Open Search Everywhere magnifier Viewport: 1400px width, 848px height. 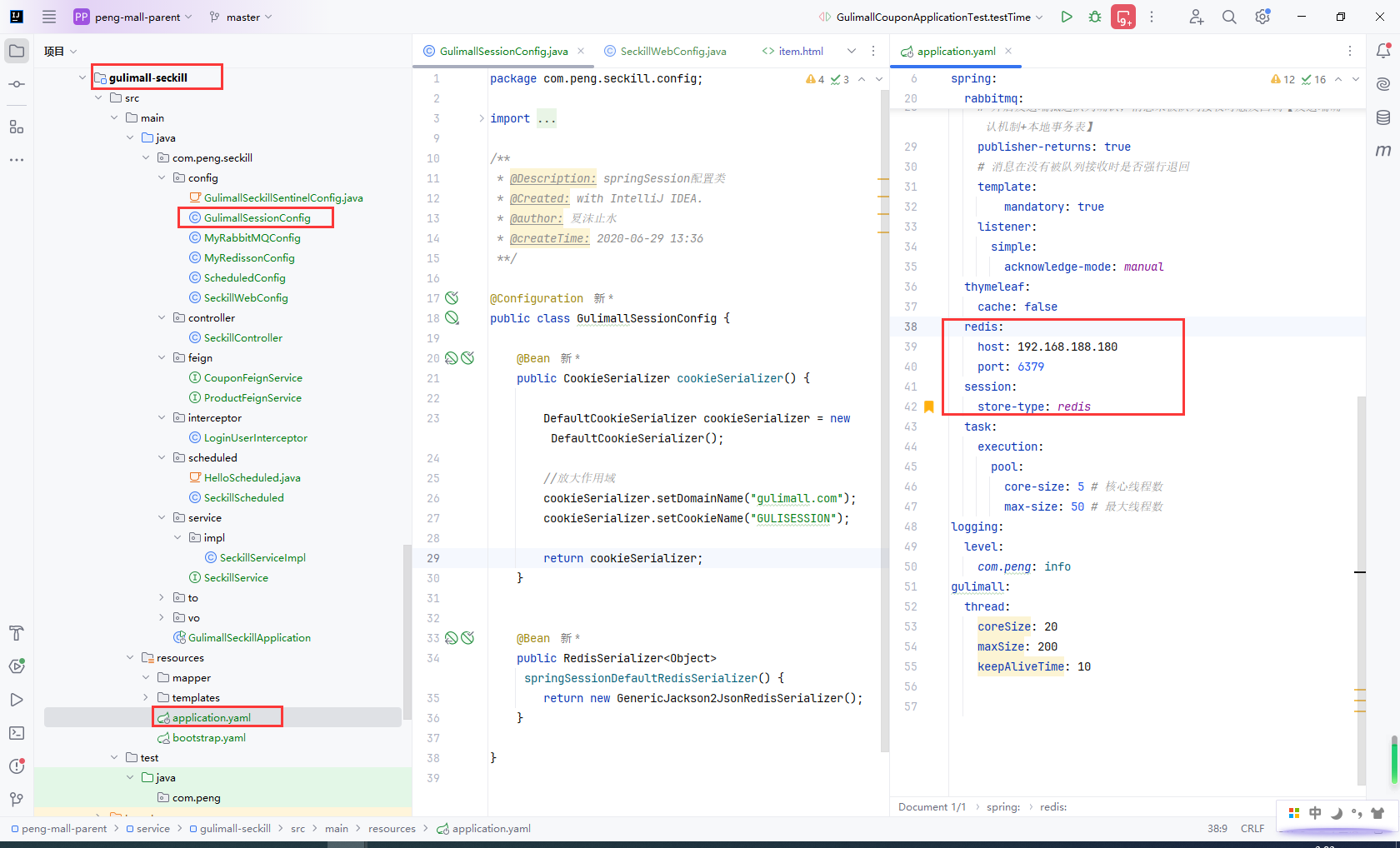(x=1229, y=17)
